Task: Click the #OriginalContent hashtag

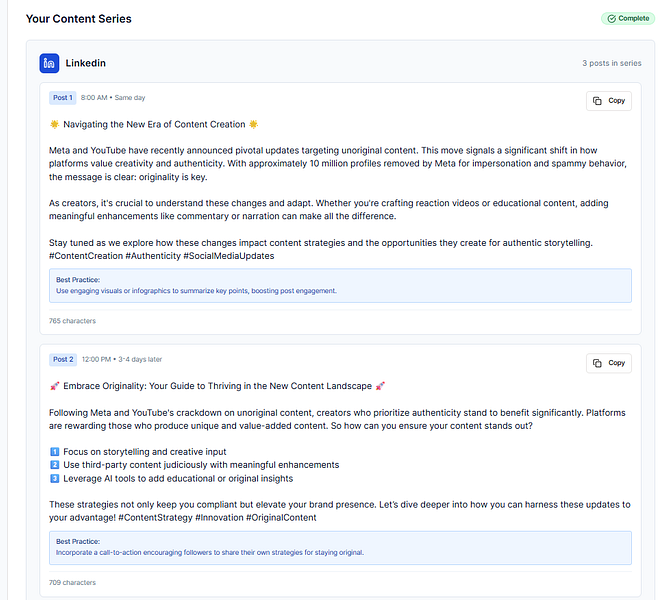Action: coord(281,517)
